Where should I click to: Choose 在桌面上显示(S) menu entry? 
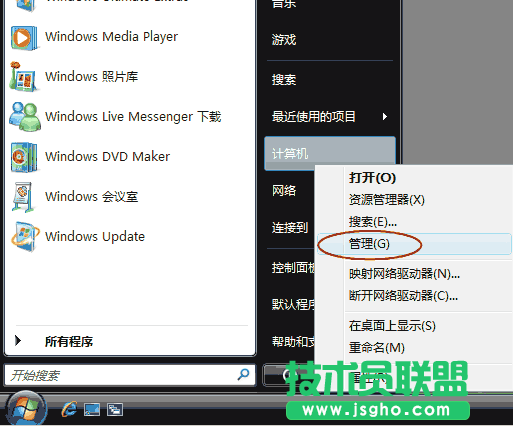point(392,326)
